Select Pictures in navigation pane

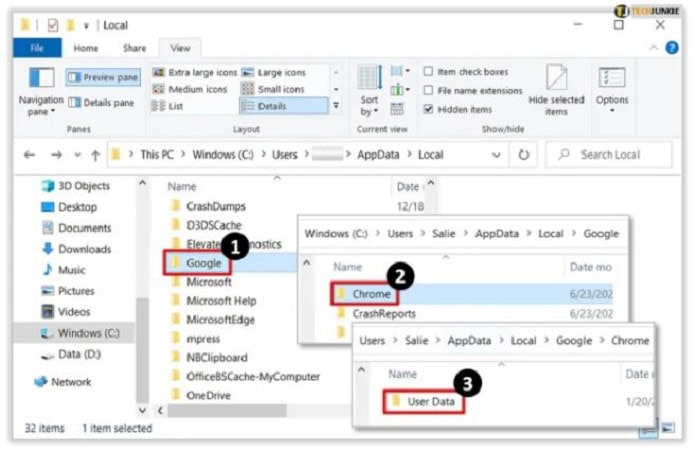pyautogui.click(x=68, y=291)
